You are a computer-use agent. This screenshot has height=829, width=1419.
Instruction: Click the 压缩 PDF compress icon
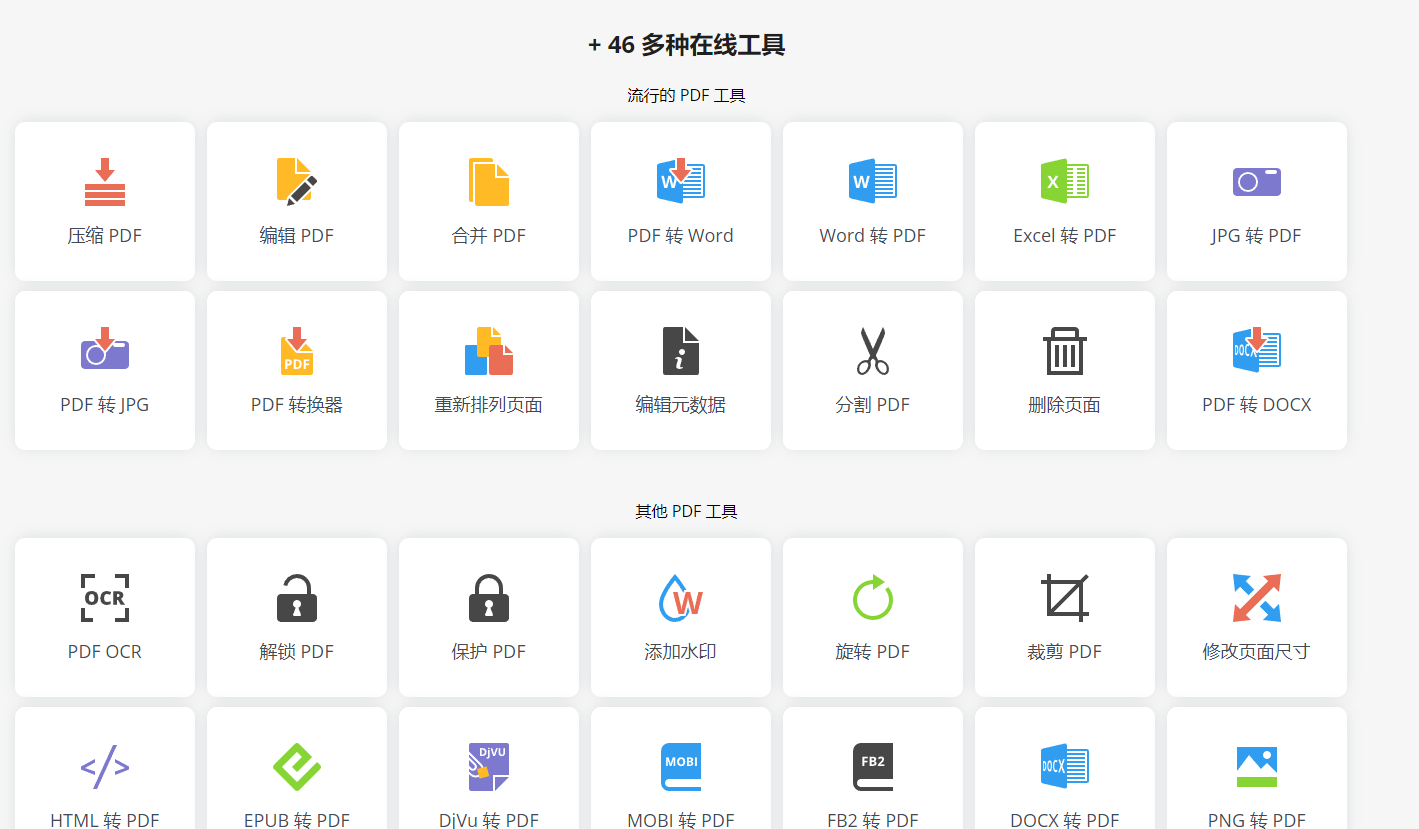(x=105, y=182)
